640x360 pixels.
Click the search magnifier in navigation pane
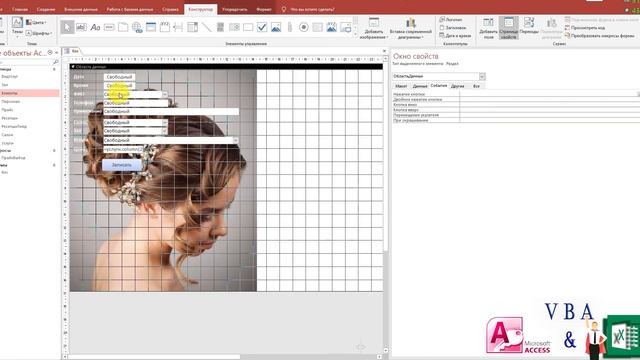pos(56,62)
